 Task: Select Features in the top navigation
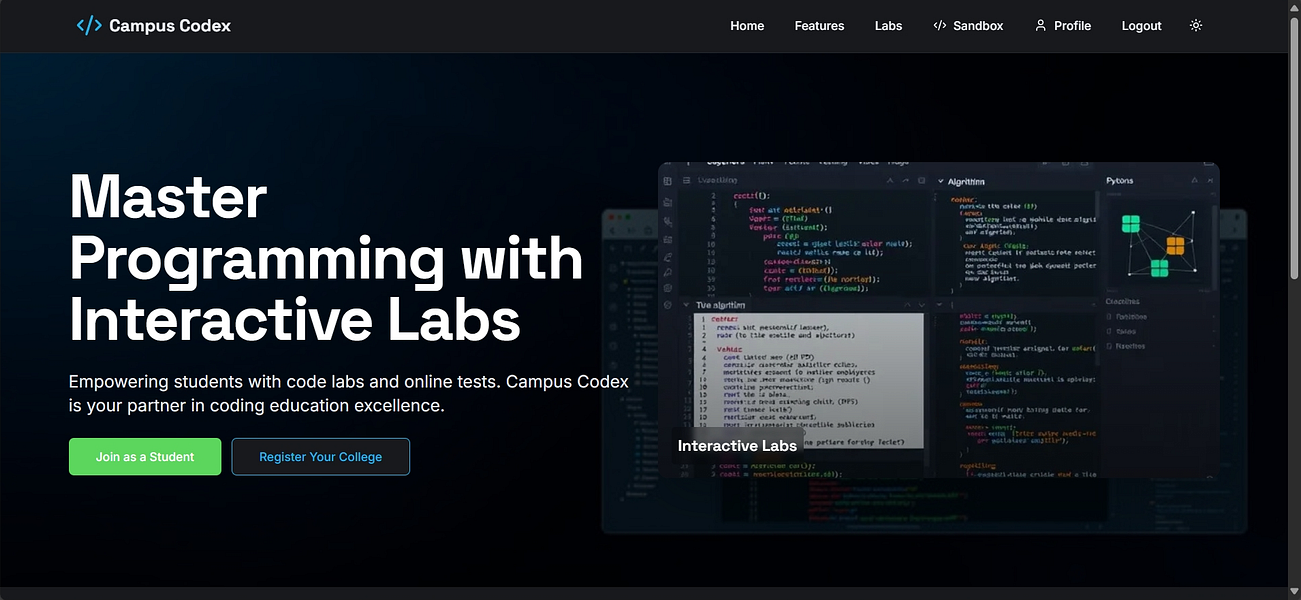[x=819, y=25]
